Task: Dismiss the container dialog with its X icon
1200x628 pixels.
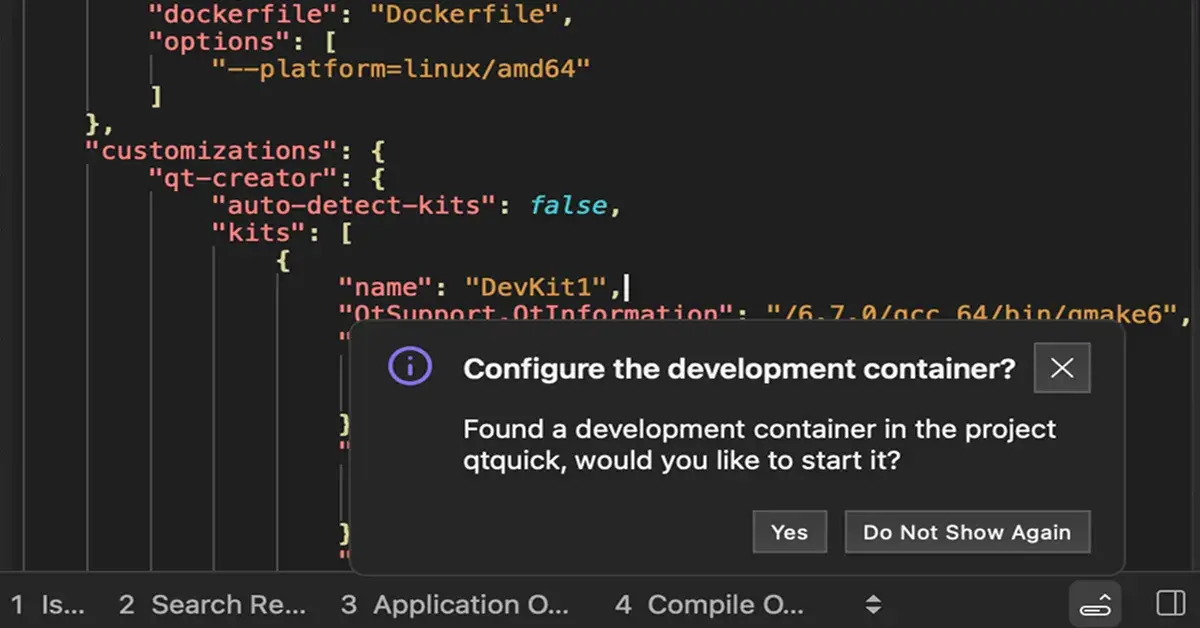Action: [x=1062, y=368]
